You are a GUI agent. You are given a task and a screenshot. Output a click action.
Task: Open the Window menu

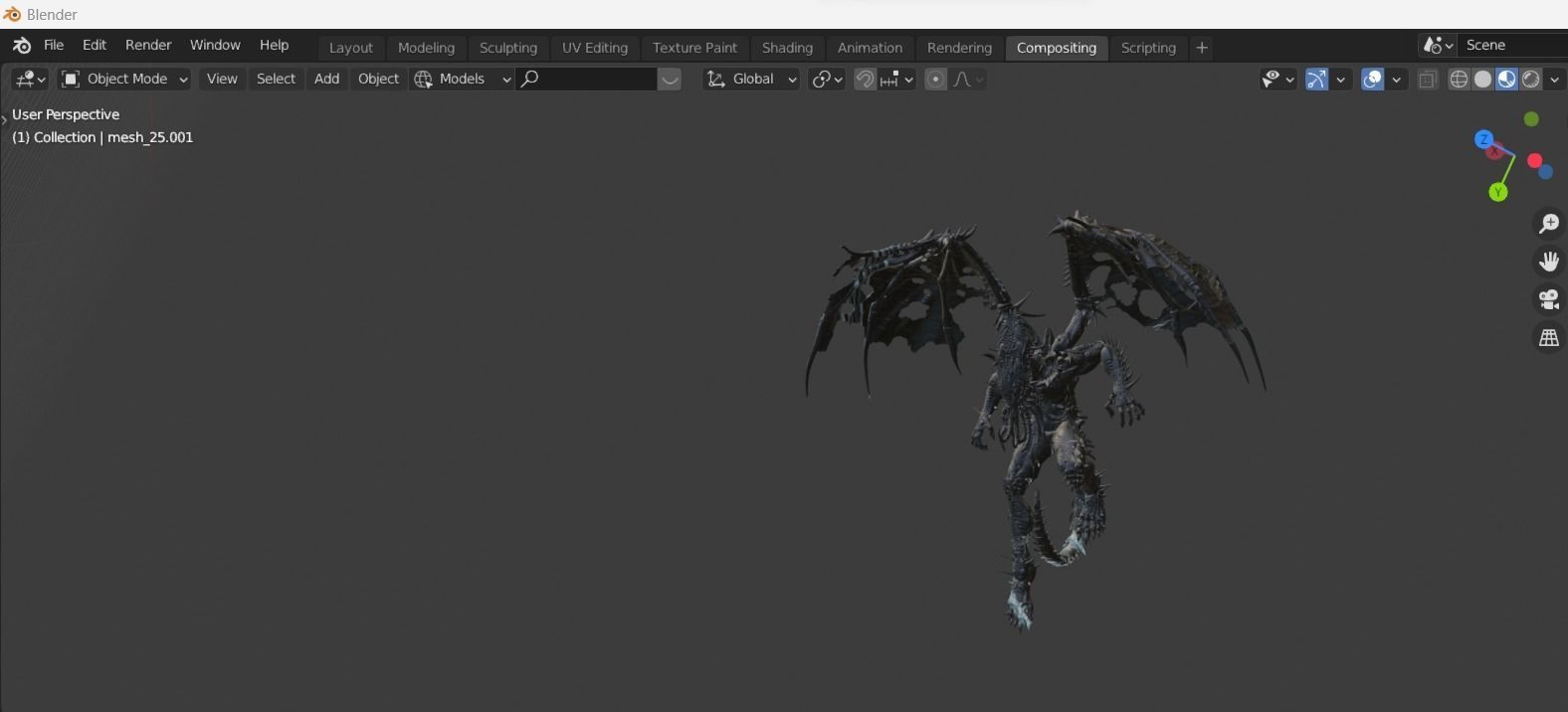pyautogui.click(x=215, y=45)
